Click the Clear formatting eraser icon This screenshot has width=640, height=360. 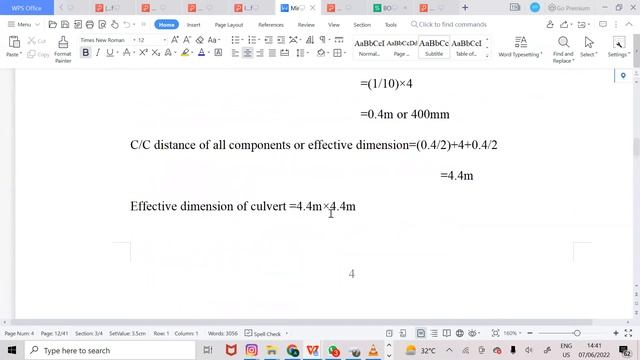pyautogui.click(x=200, y=40)
